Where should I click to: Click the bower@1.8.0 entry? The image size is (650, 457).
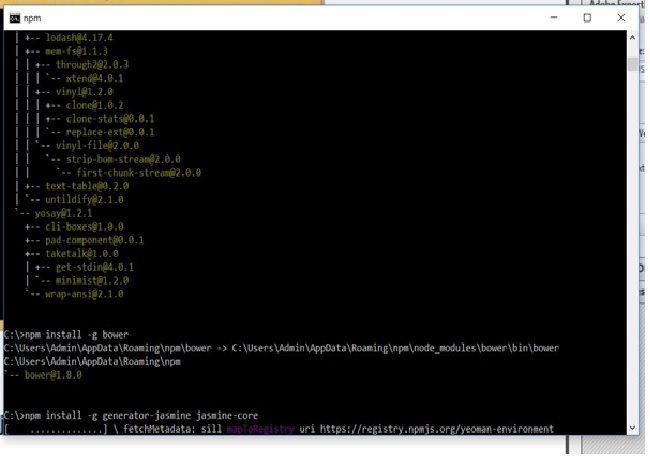[x=53, y=375]
